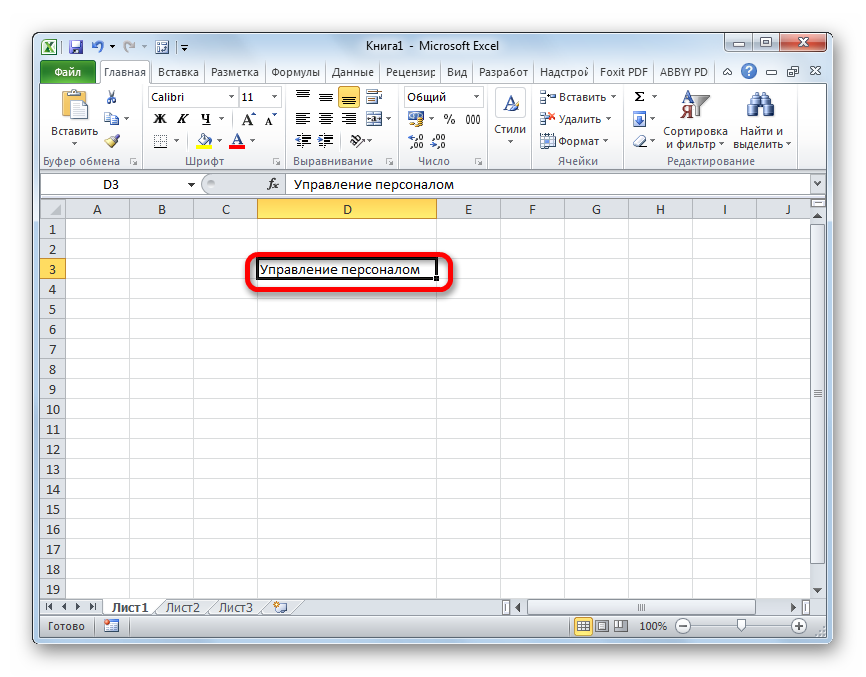This screenshot has width=866, height=677.
Task: Click the insert function fx icon
Action: coord(272,185)
